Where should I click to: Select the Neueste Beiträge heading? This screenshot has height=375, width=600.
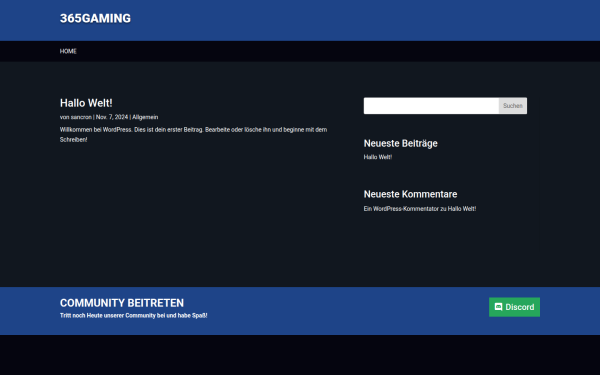pos(400,143)
